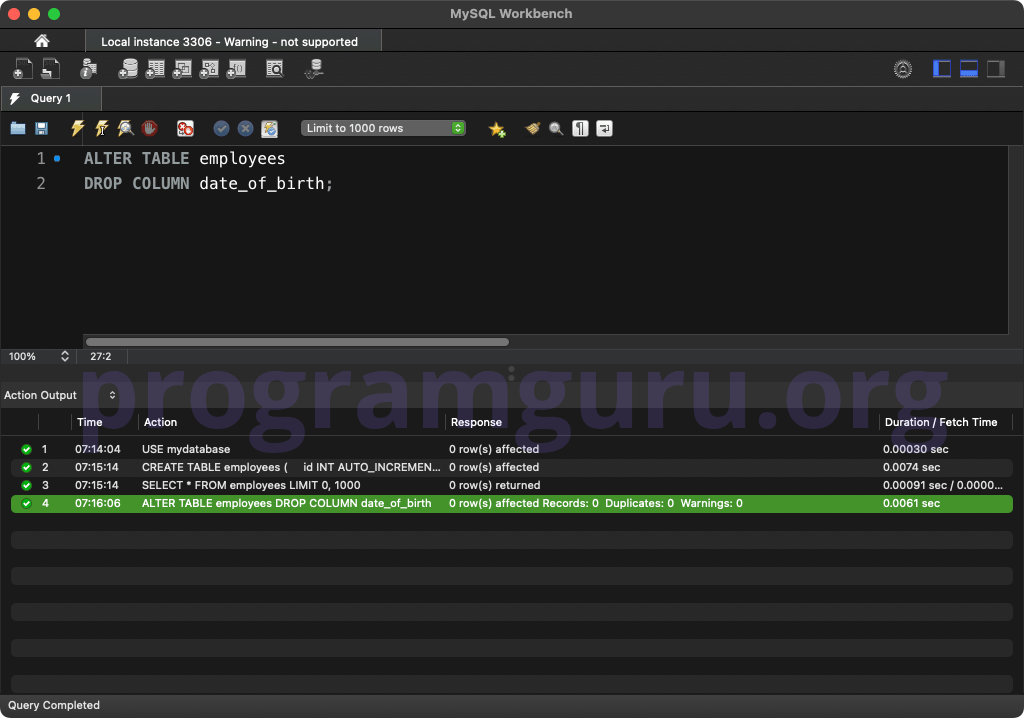Viewport: 1024px width, 718px height.
Task: Create a new stored procedure icon
Action: 209,69
